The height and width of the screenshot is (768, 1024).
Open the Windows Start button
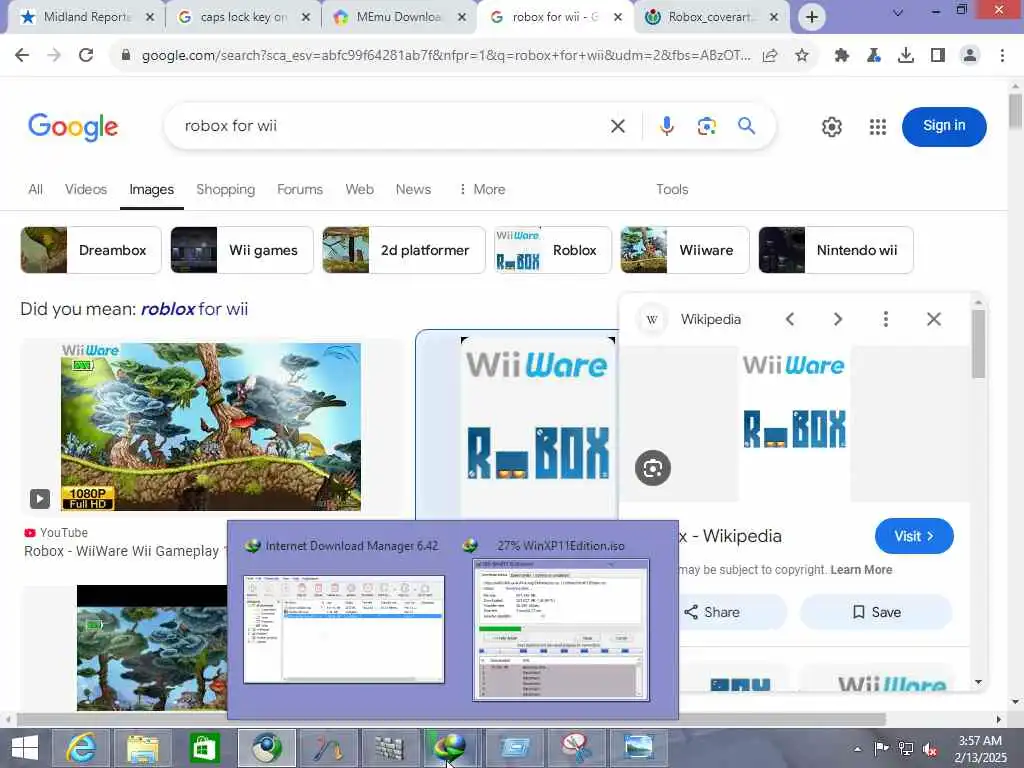(24, 748)
